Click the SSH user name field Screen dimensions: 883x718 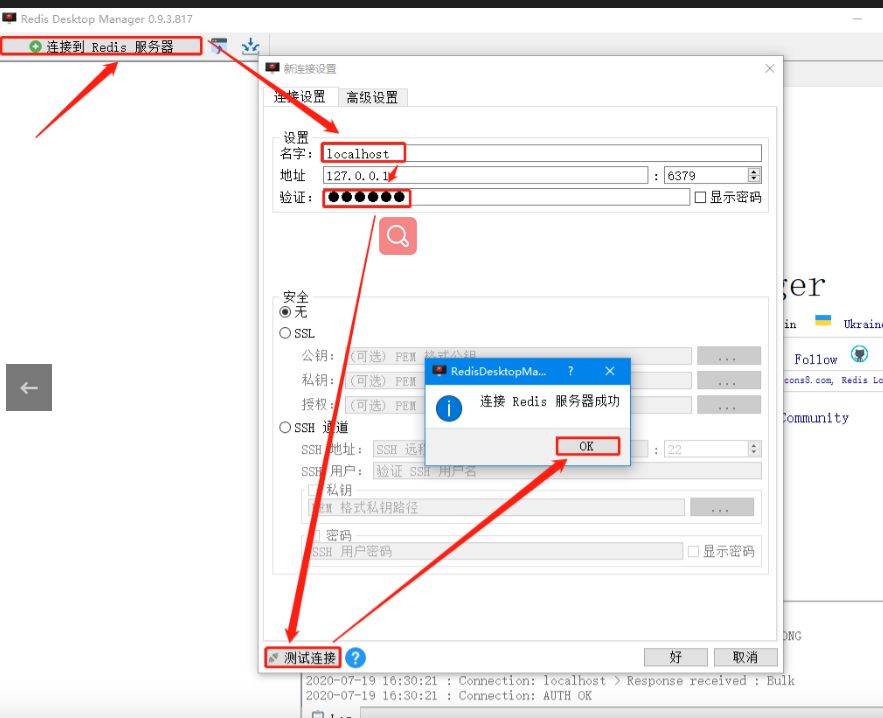pos(567,471)
